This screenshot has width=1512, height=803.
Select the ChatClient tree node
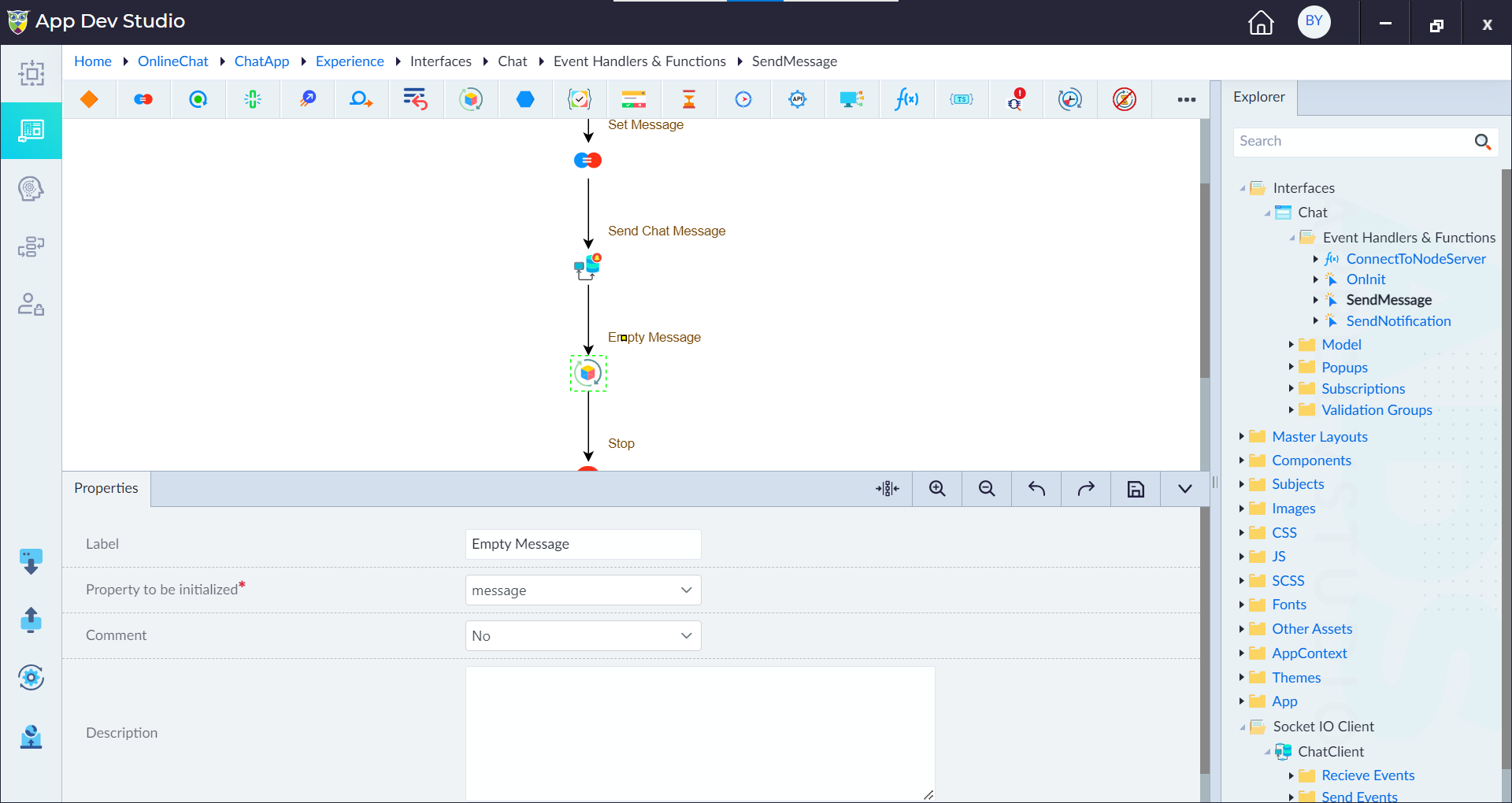1331,752
